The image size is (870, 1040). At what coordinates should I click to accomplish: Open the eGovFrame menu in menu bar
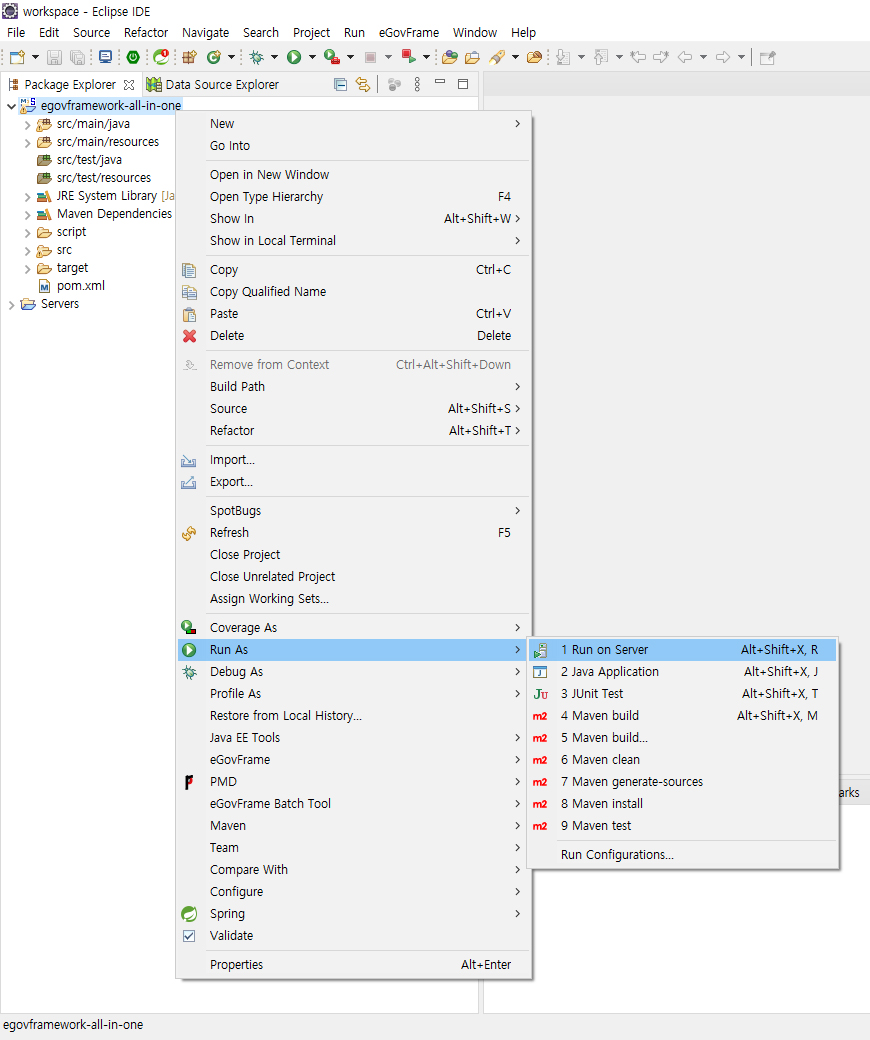pos(408,32)
